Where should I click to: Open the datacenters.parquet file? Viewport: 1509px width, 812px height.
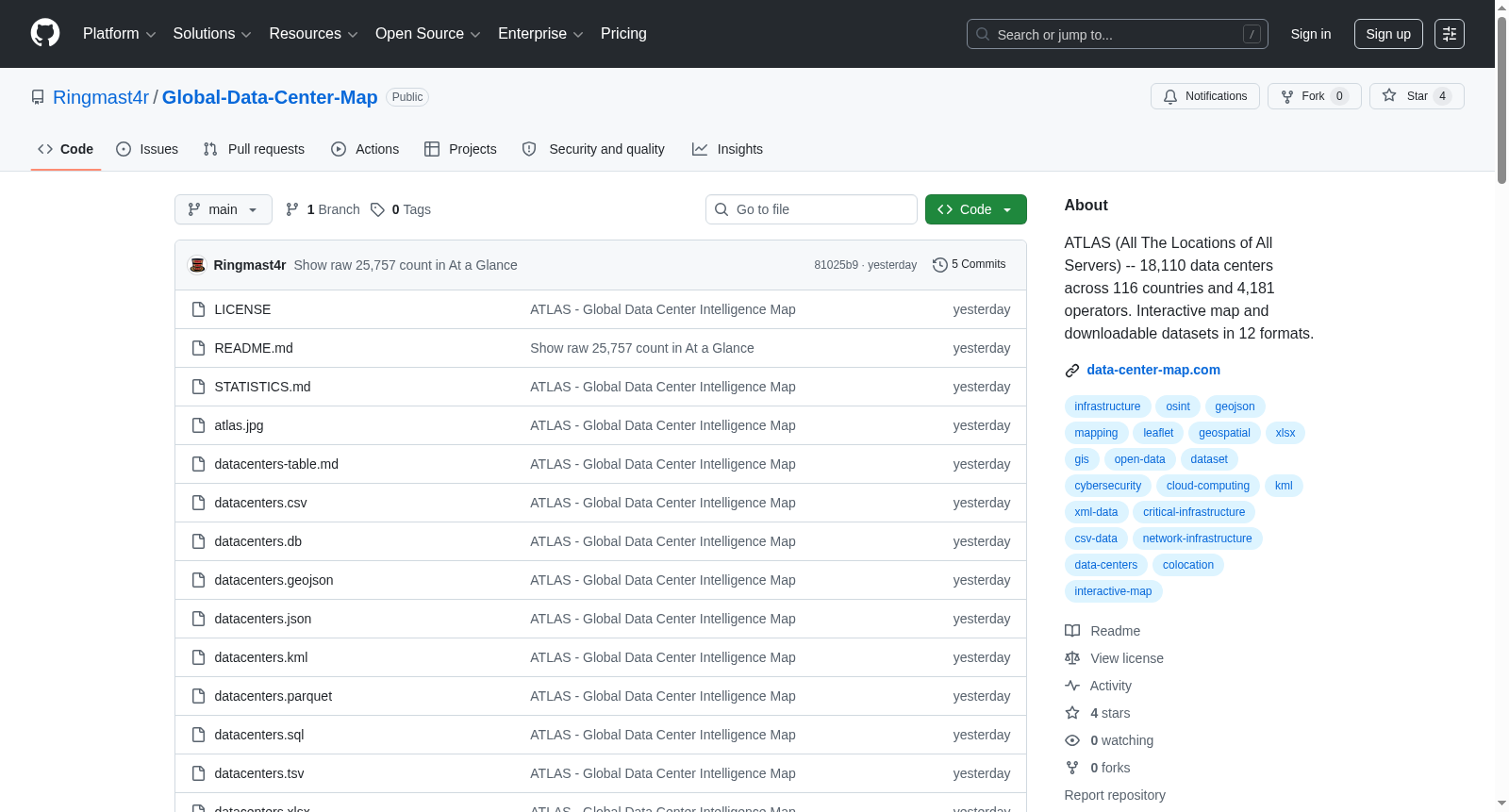273,696
